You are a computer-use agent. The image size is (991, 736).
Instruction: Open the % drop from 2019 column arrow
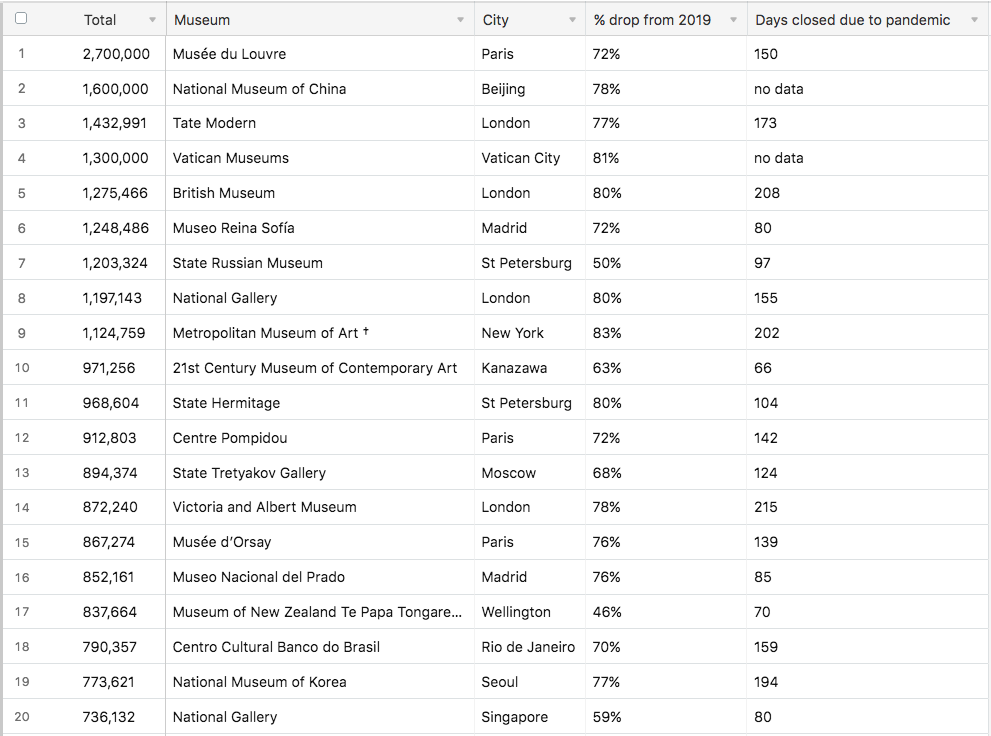point(733,20)
